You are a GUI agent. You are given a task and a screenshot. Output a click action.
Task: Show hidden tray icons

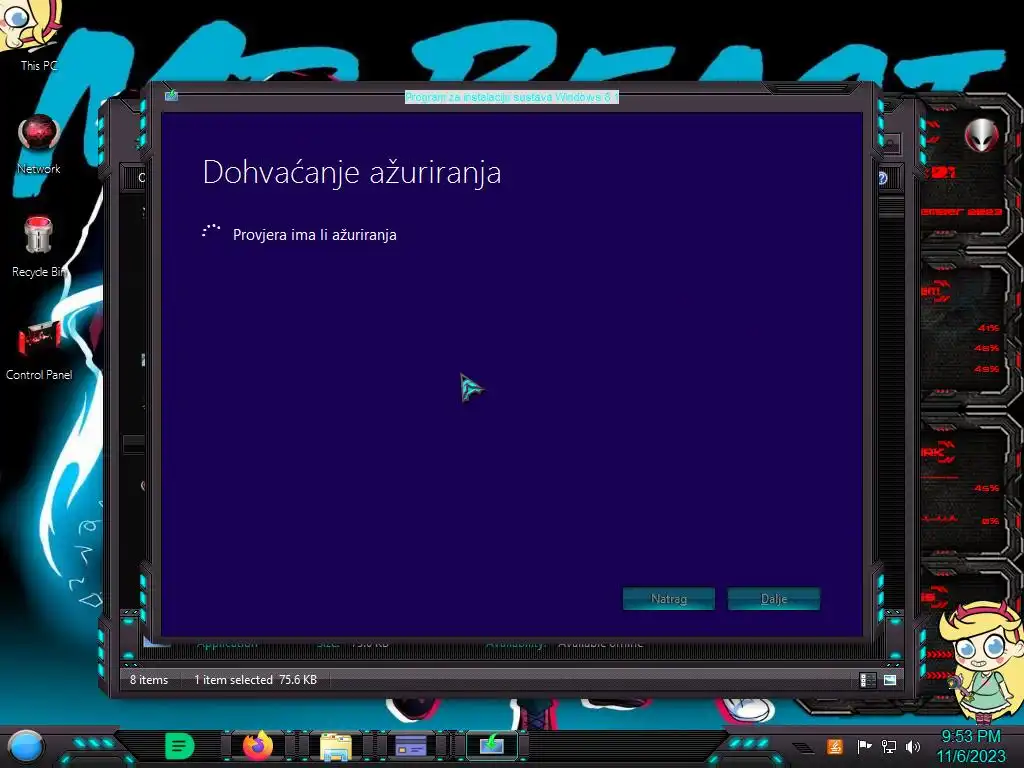click(x=804, y=747)
